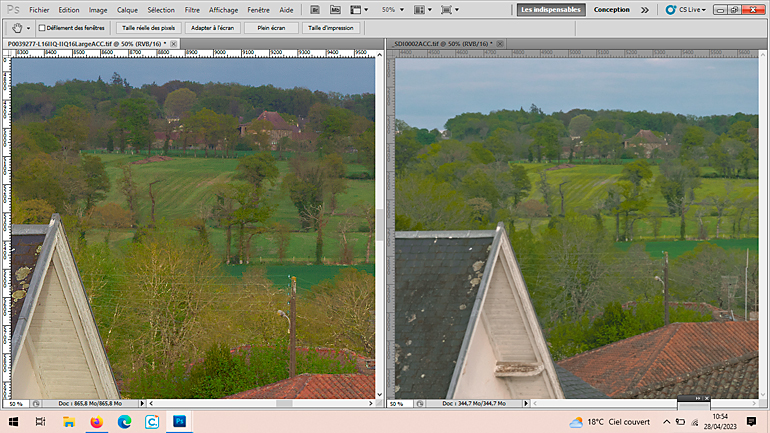This screenshot has width=770, height=433.
Task: Open Mini Bridge via the Mb icon
Action: click(335, 10)
